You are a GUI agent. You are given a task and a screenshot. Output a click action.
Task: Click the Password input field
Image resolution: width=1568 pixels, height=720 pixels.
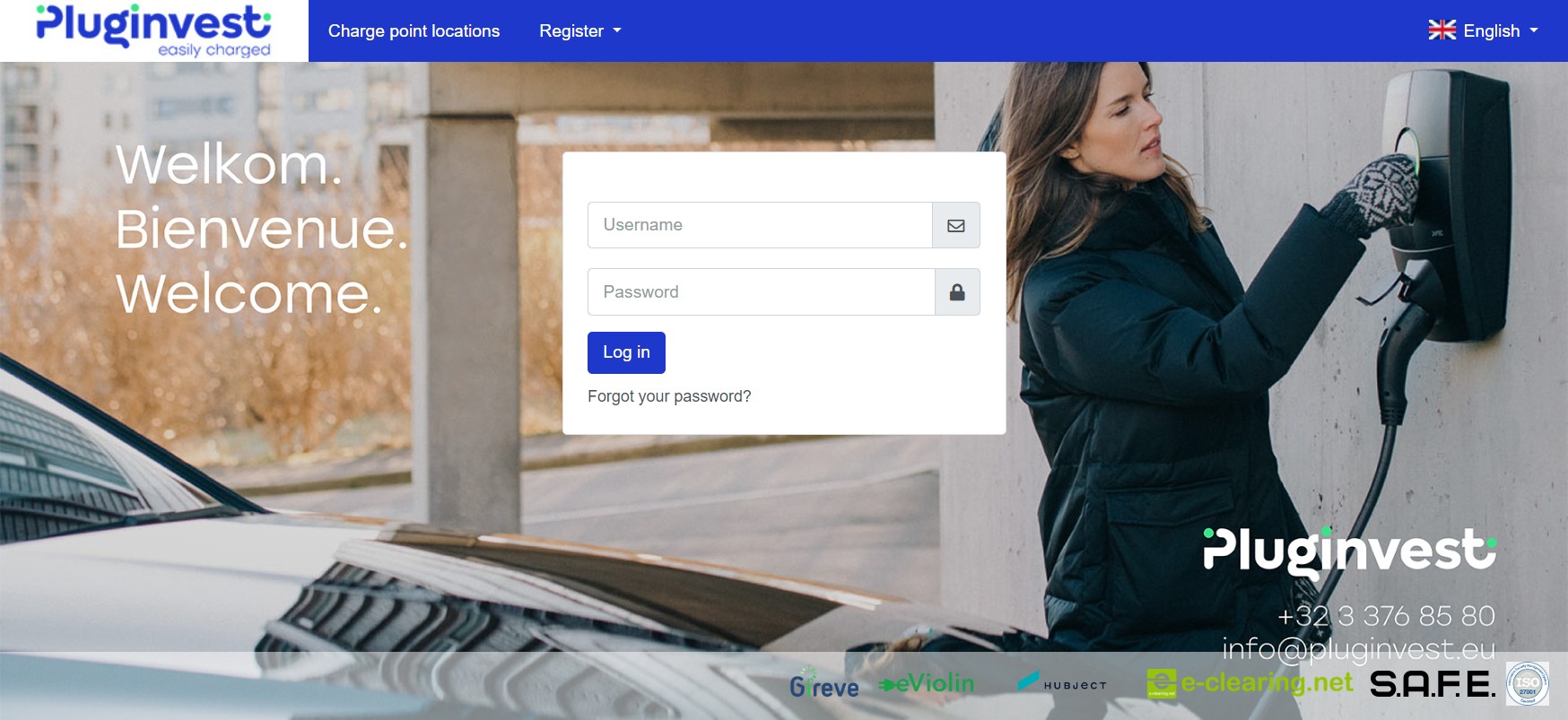[761, 292]
